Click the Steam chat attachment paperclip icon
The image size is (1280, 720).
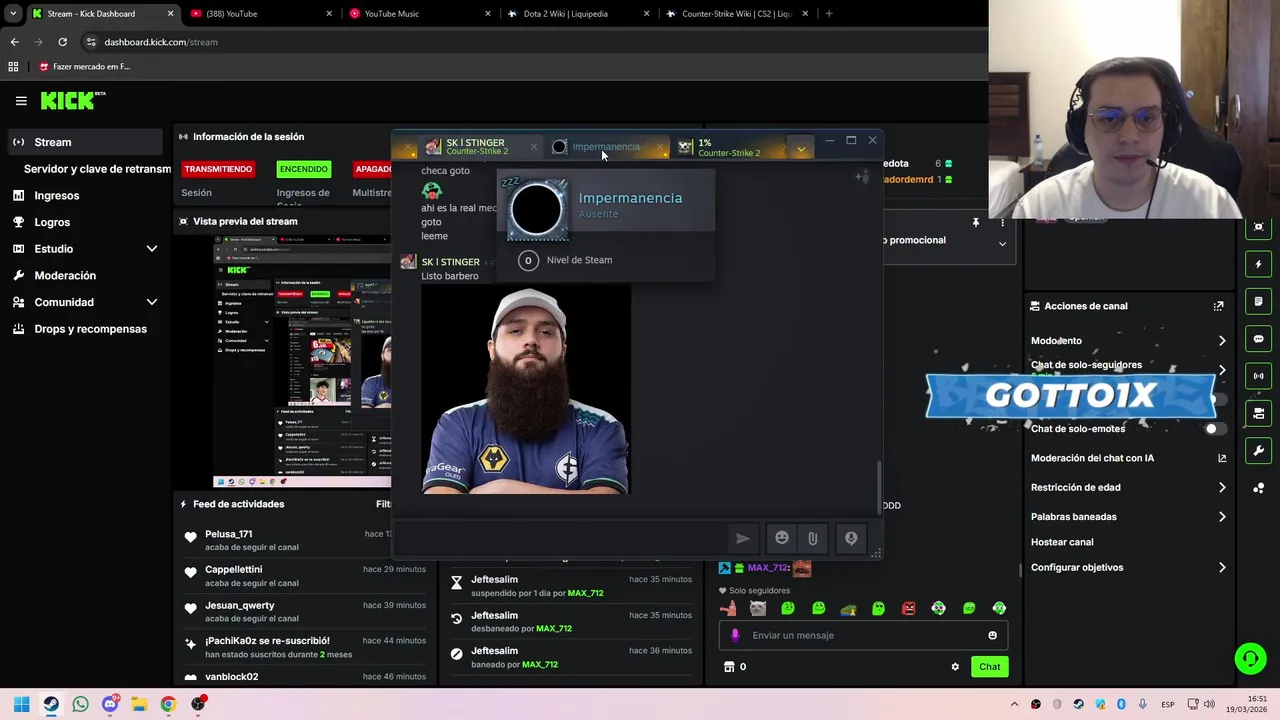[x=812, y=538]
